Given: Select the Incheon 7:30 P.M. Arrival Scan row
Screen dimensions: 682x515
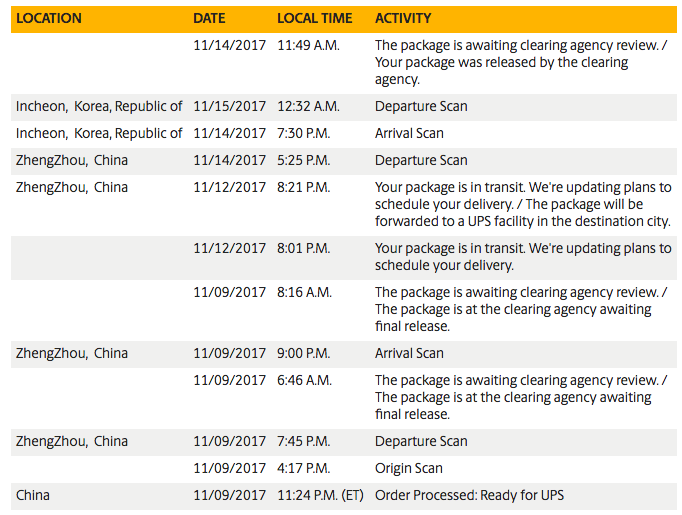Looking at the screenshot, I should tap(344, 134).
